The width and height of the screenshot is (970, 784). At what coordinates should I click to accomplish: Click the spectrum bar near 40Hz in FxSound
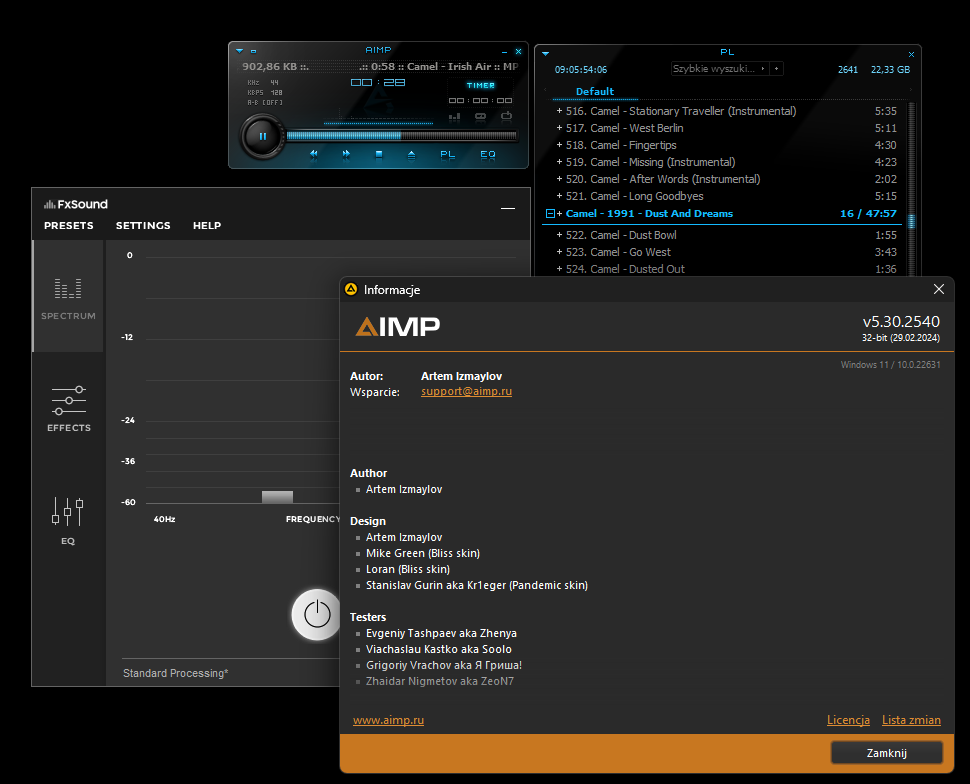pyautogui.click(x=277, y=497)
